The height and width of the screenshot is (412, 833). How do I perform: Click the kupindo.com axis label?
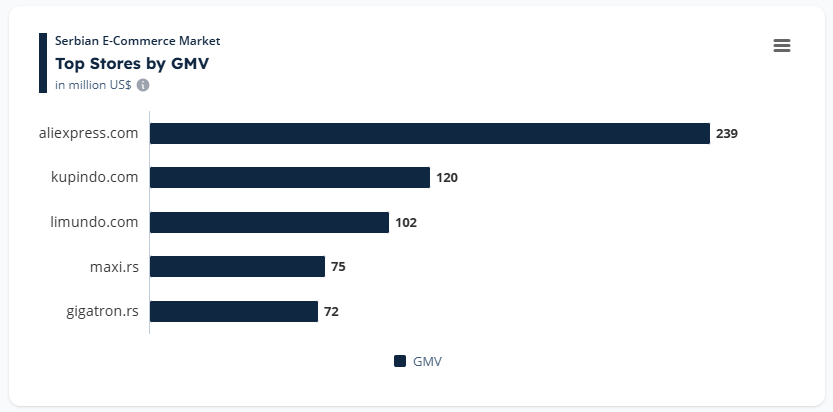pyautogui.click(x=94, y=178)
